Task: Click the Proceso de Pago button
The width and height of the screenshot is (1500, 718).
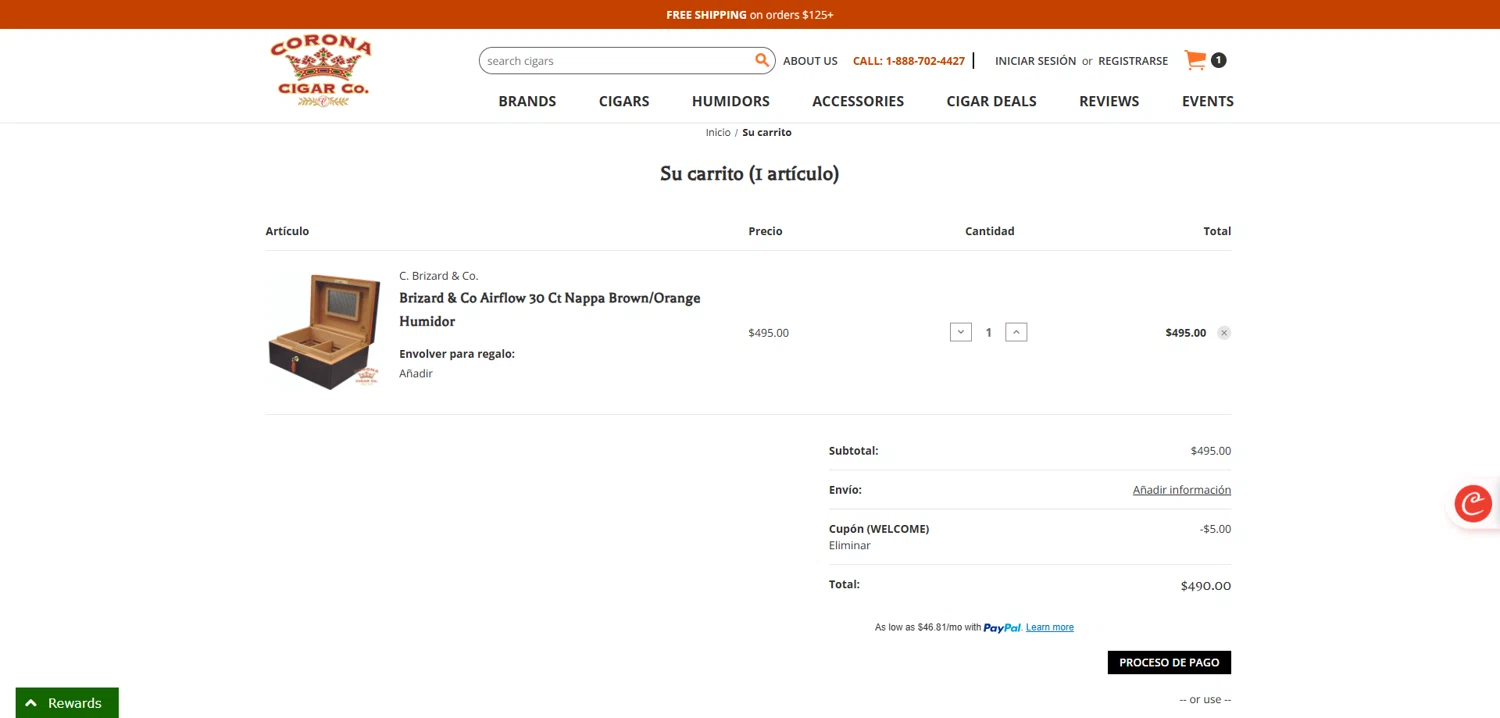Action: click(1169, 662)
